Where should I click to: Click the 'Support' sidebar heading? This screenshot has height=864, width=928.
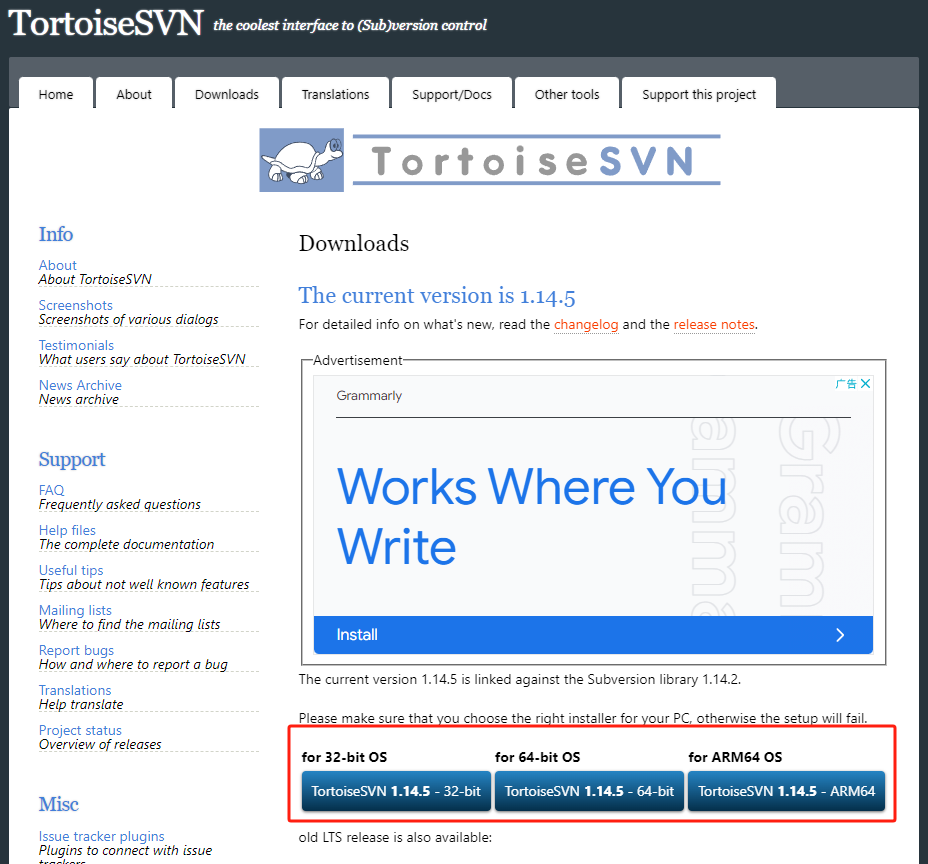72,460
